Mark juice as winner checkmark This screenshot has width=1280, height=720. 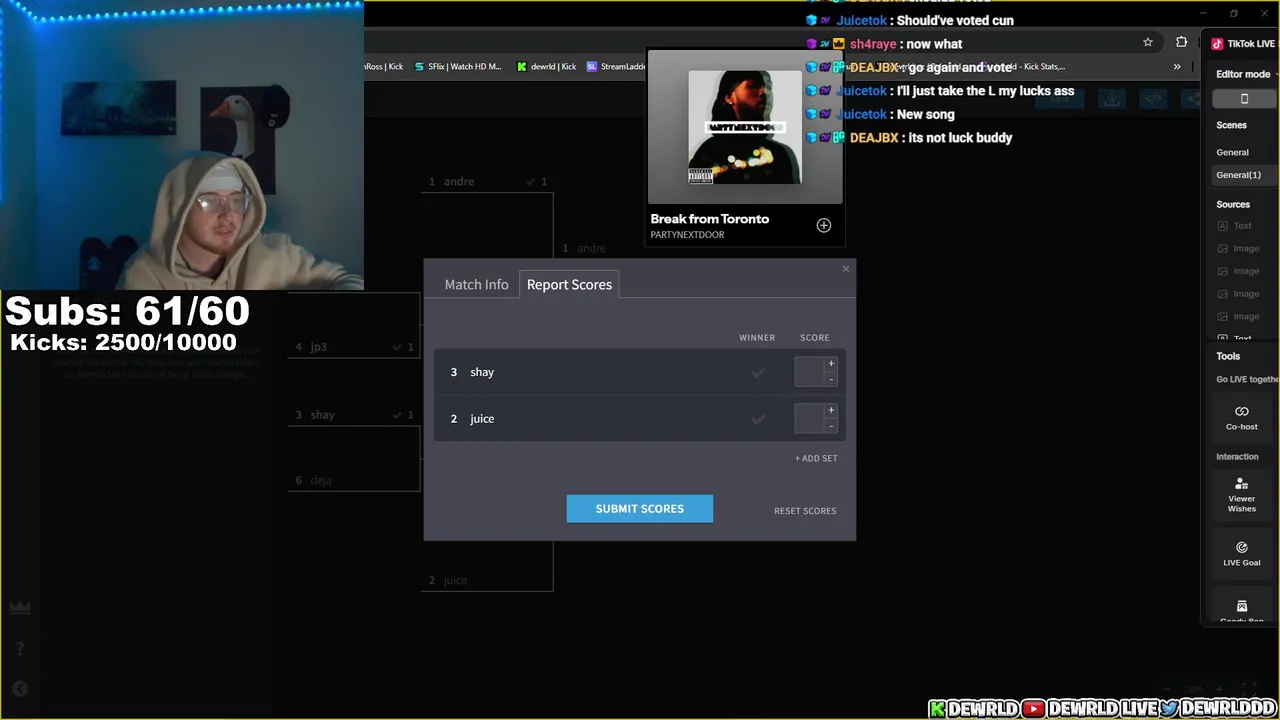tap(758, 419)
